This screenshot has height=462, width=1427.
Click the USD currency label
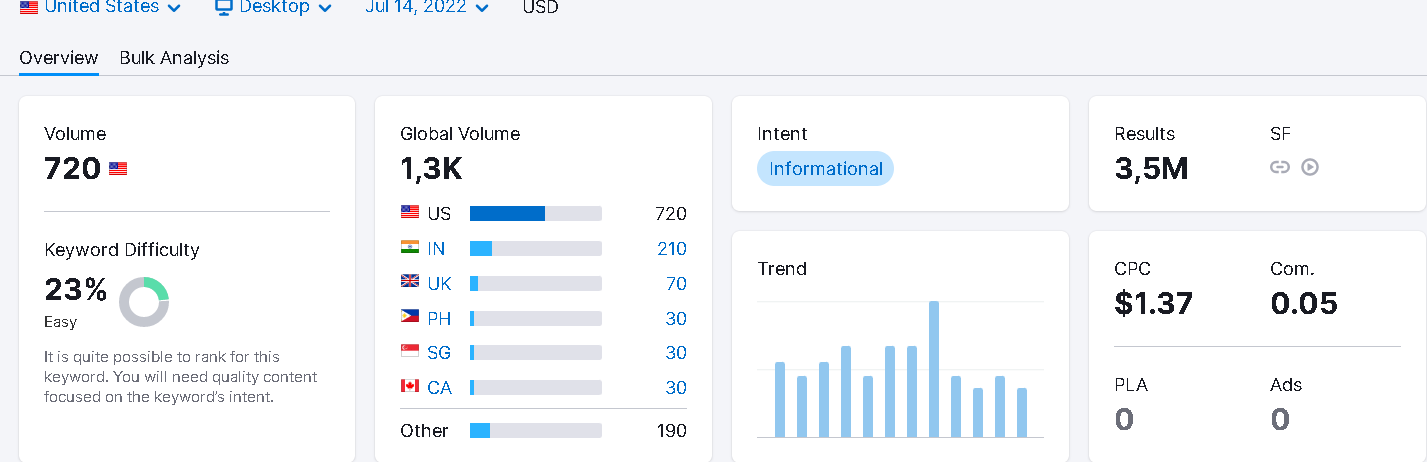click(540, 7)
